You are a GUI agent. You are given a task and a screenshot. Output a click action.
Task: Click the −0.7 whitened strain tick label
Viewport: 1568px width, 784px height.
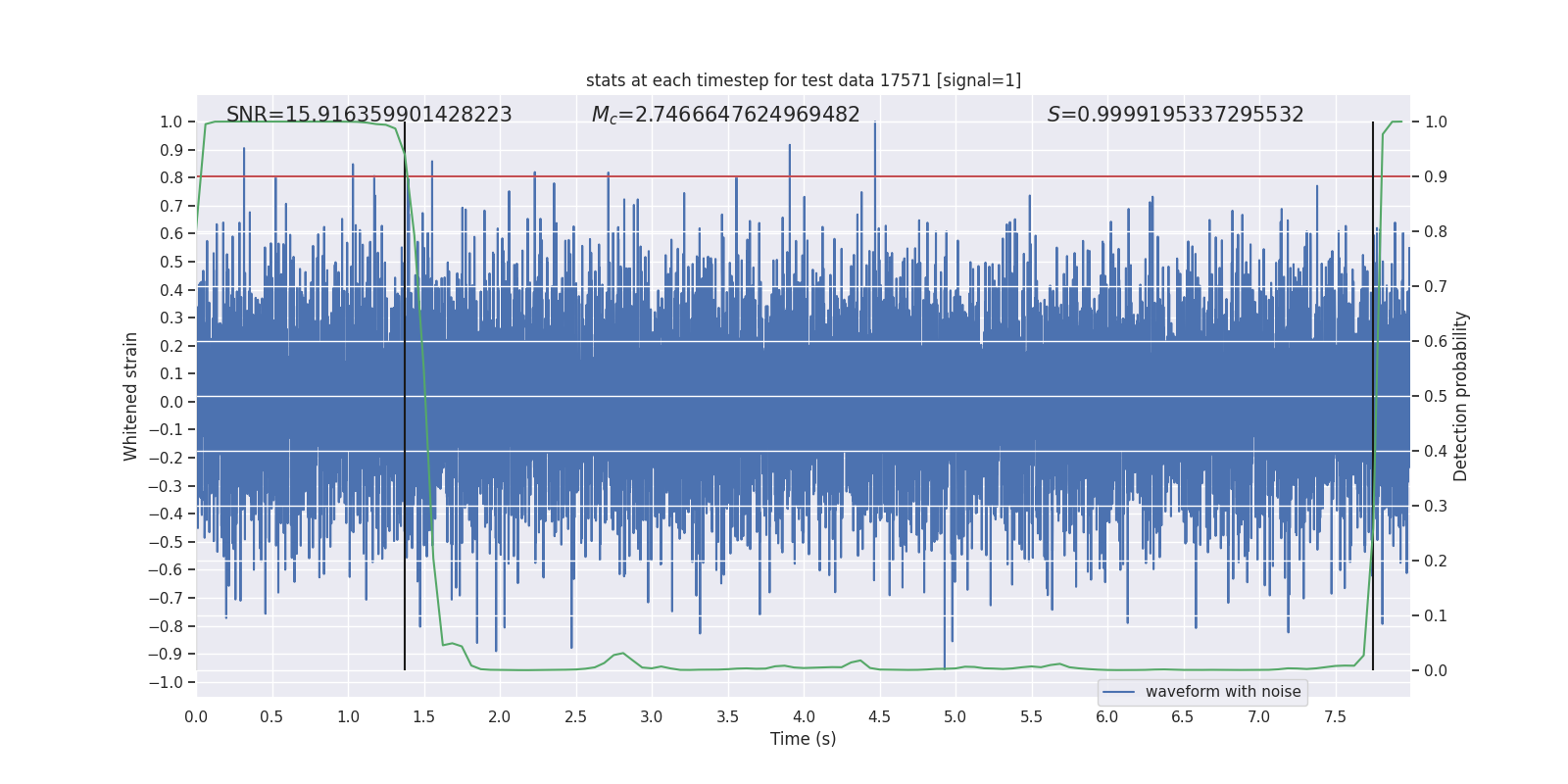coord(168,598)
